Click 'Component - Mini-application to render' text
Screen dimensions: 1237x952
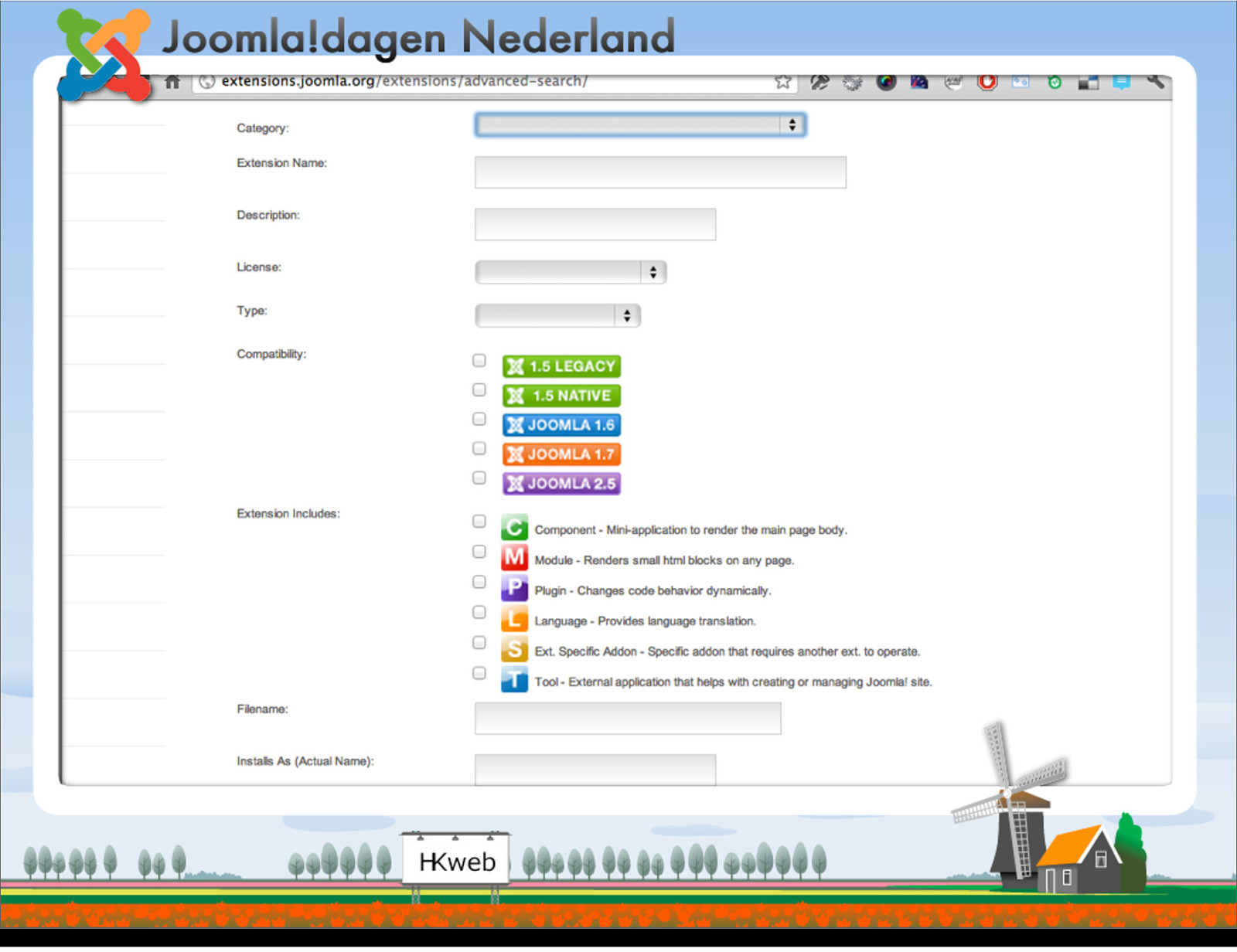click(x=690, y=530)
